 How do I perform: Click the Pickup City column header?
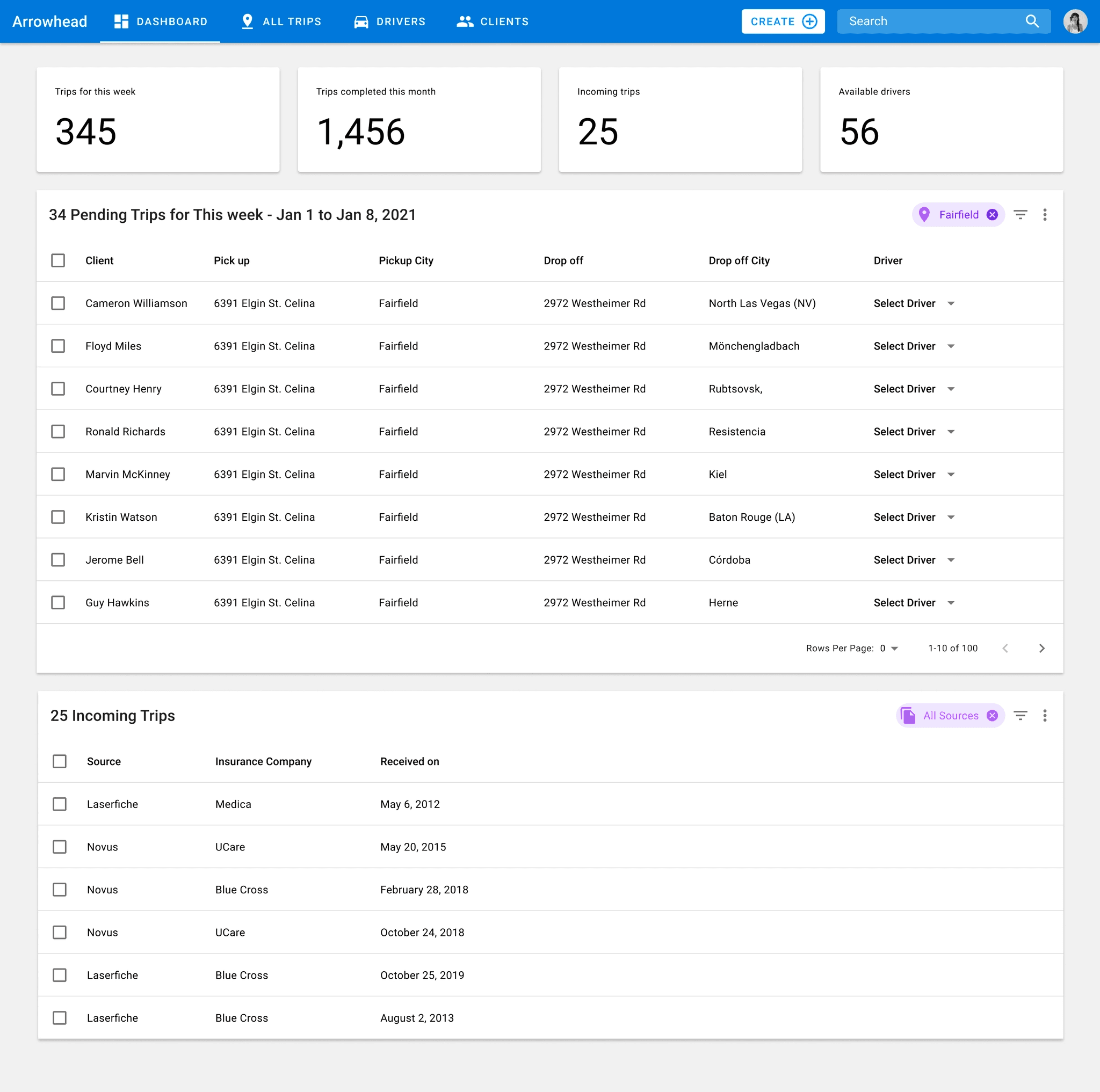[x=406, y=260]
